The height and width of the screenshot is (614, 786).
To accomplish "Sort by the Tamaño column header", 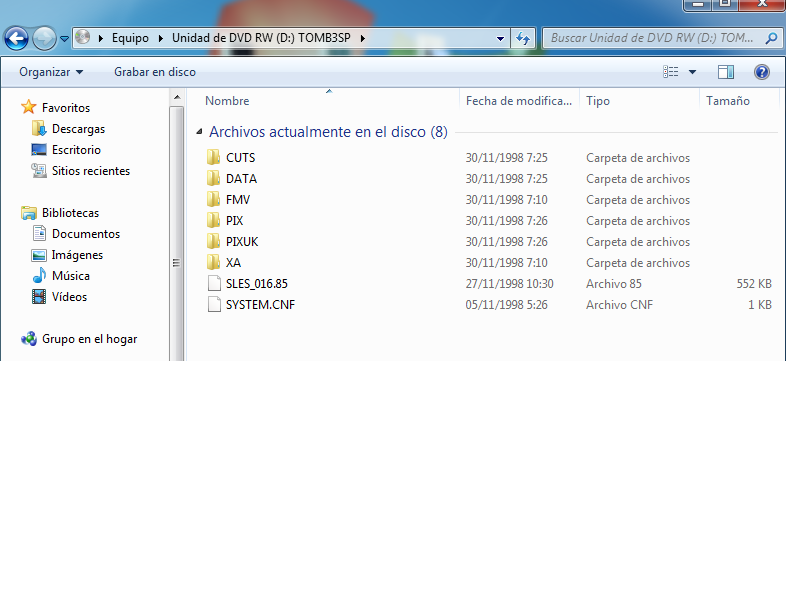I will [728, 101].
